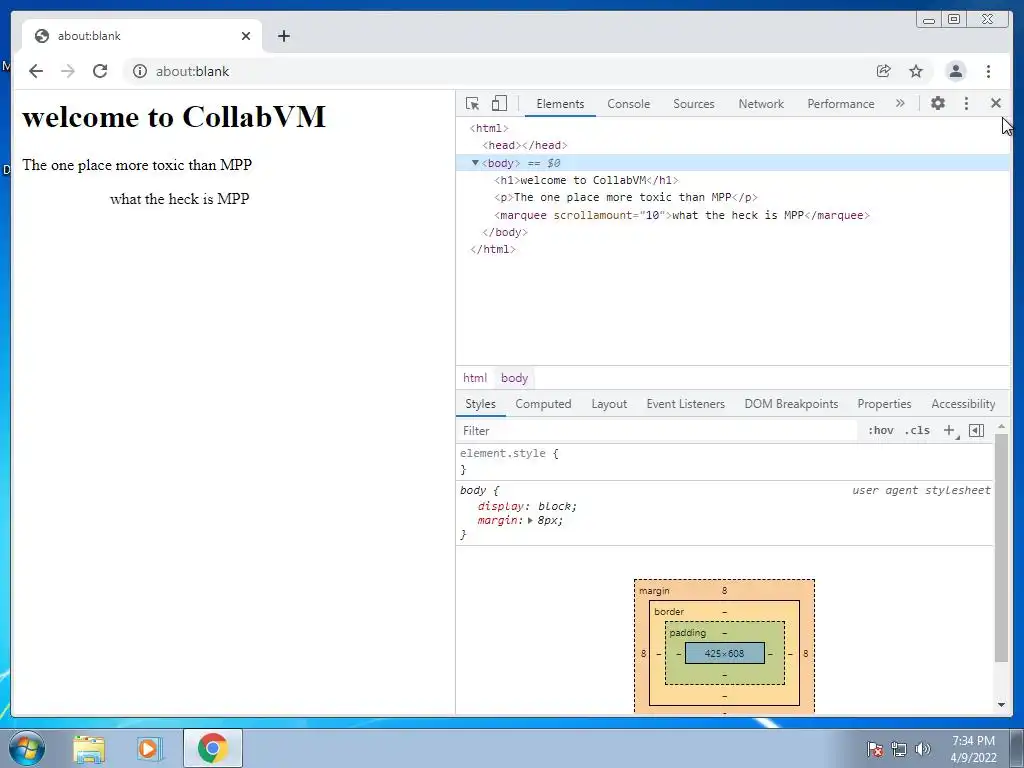Select the head element in DOM tree
This screenshot has height=768, width=1024.
(524, 145)
